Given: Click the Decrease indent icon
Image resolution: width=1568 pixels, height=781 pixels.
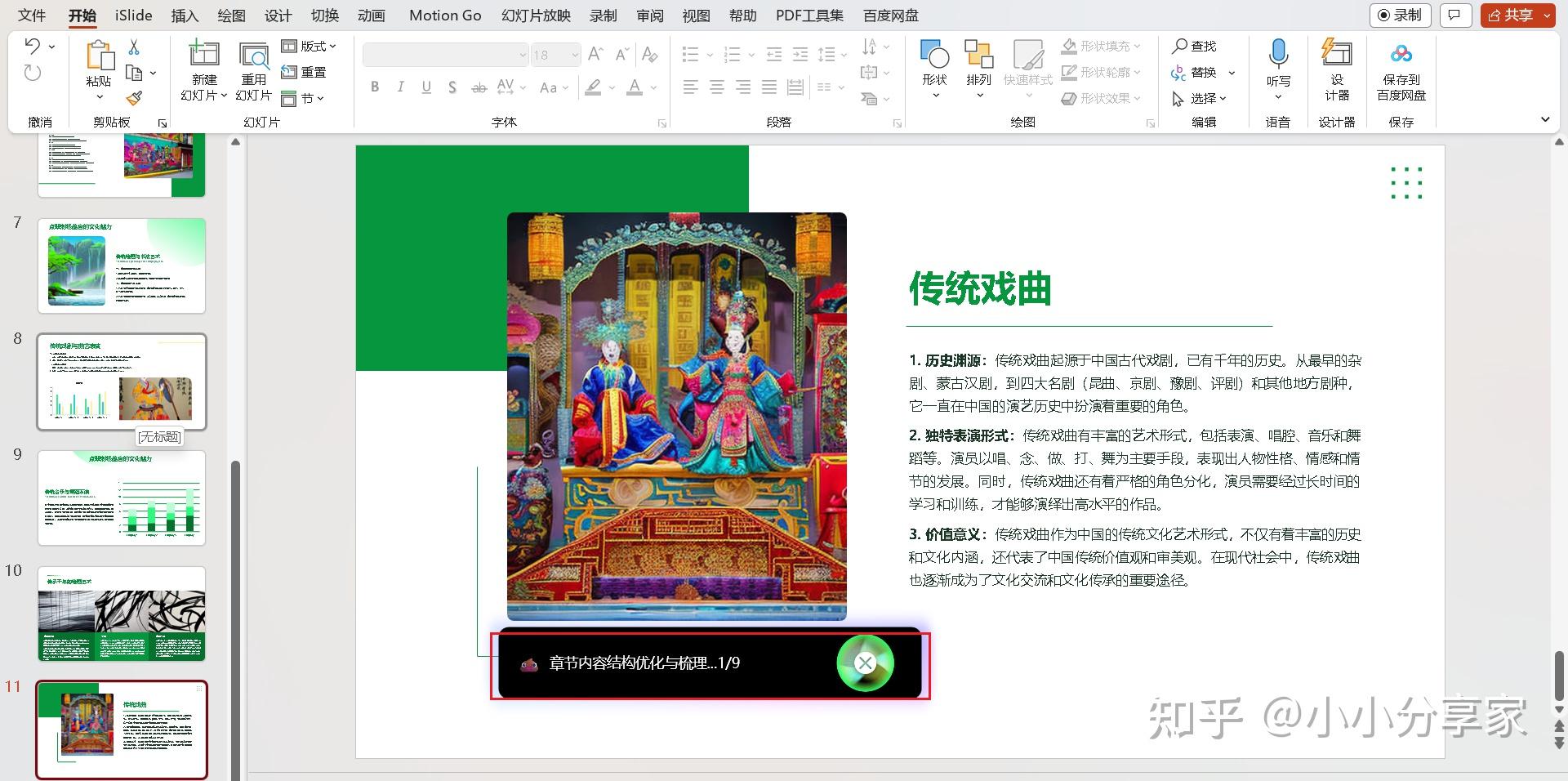Looking at the screenshot, I should [774, 55].
